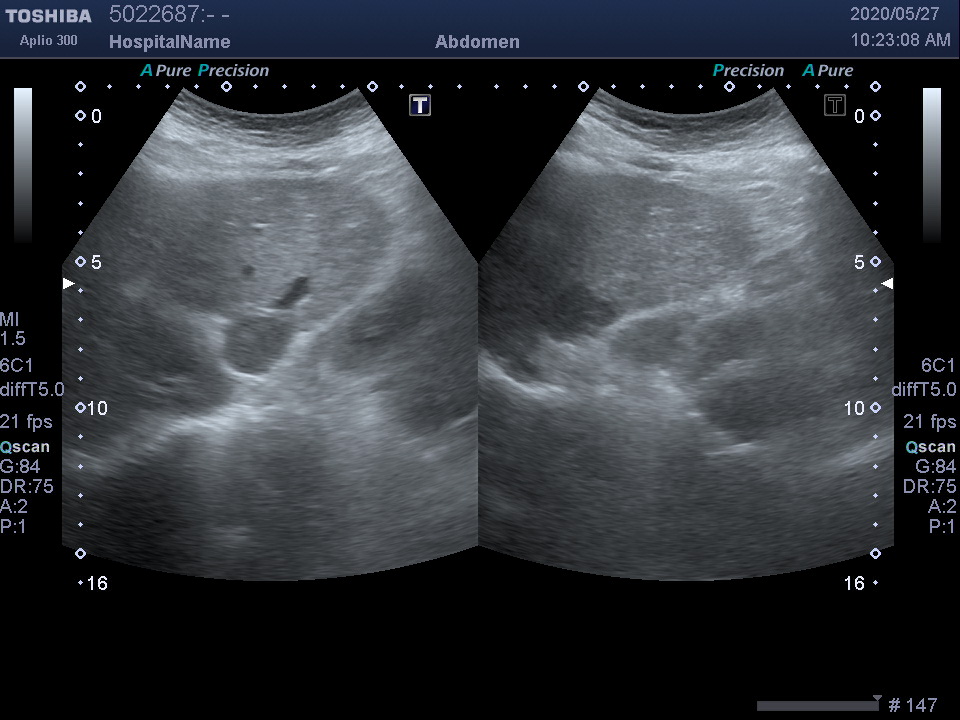The image size is (960, 720).
Task: Click the right Qscan label
Action: pyautogui.click(x=931, y=447)
